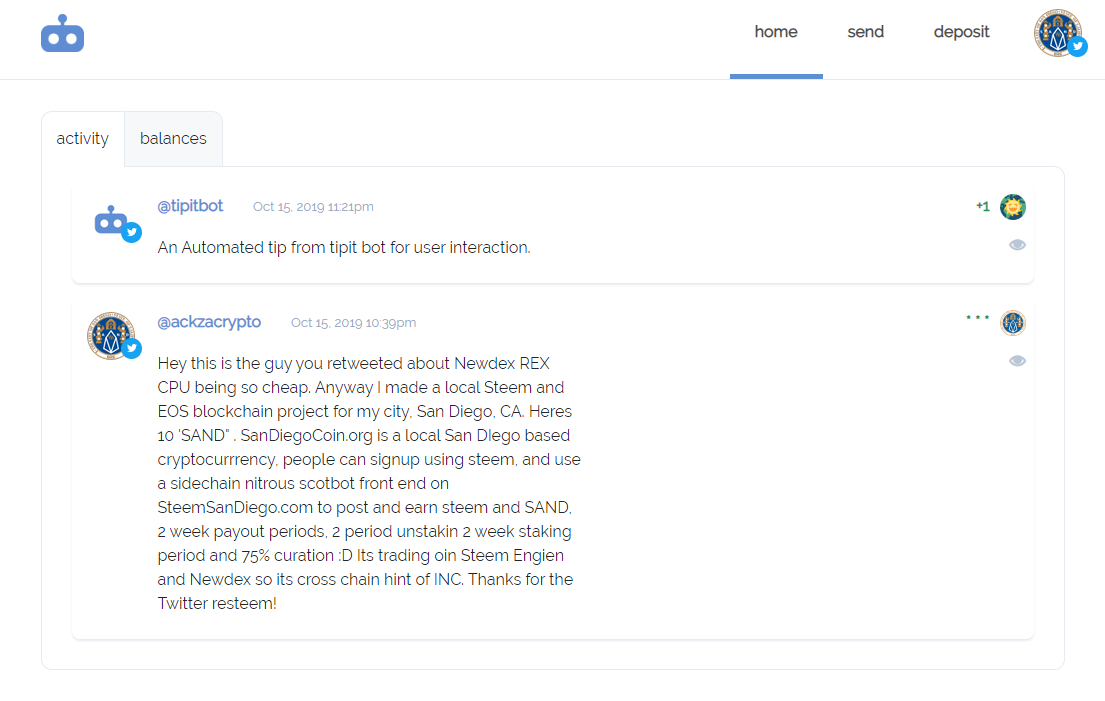The image size is (1105, 701).
Task: Open the user profile avatar in header
Action: coord(1059,33)
